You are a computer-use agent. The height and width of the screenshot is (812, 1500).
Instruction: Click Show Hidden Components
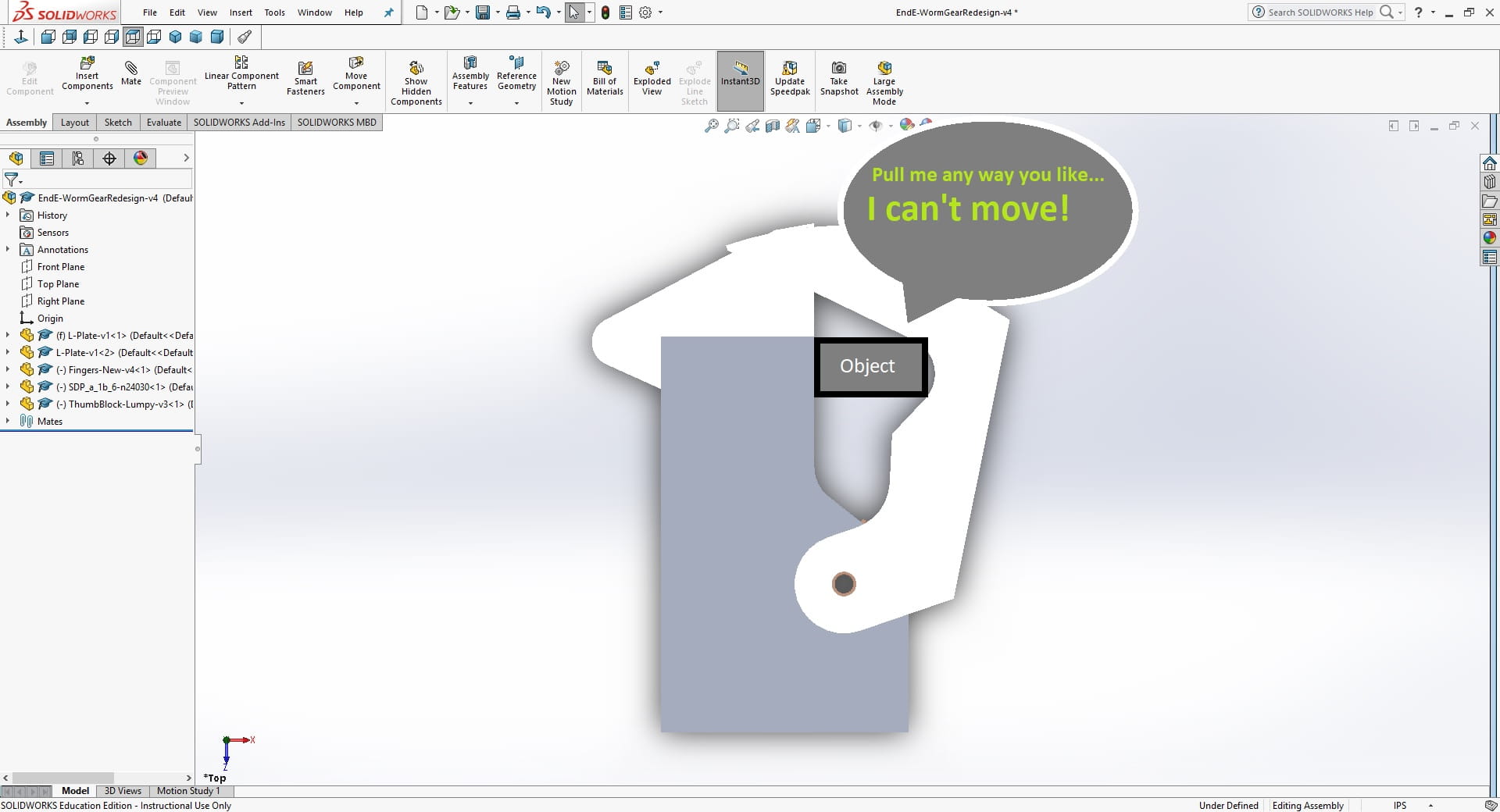tap(416, 82)
